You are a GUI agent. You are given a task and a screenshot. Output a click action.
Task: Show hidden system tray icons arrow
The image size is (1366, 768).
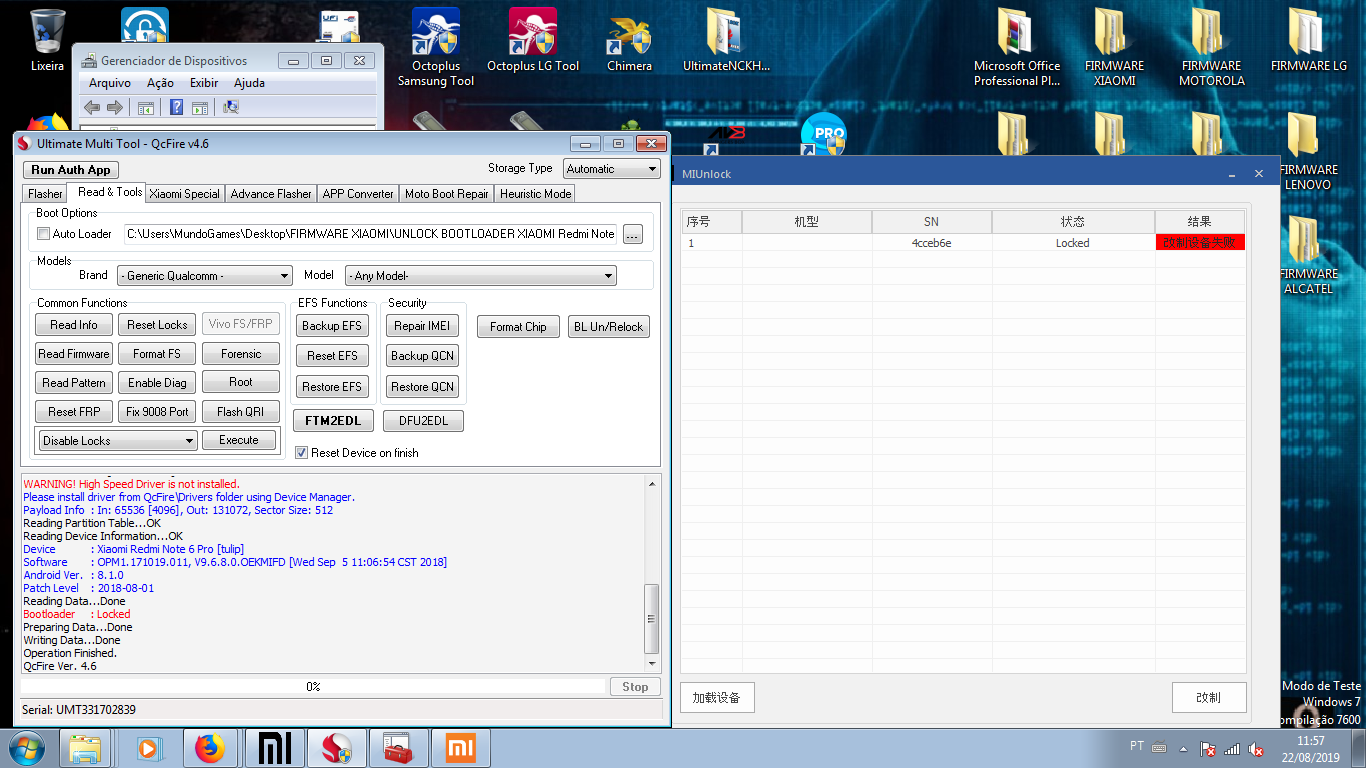pos(1185,748)
